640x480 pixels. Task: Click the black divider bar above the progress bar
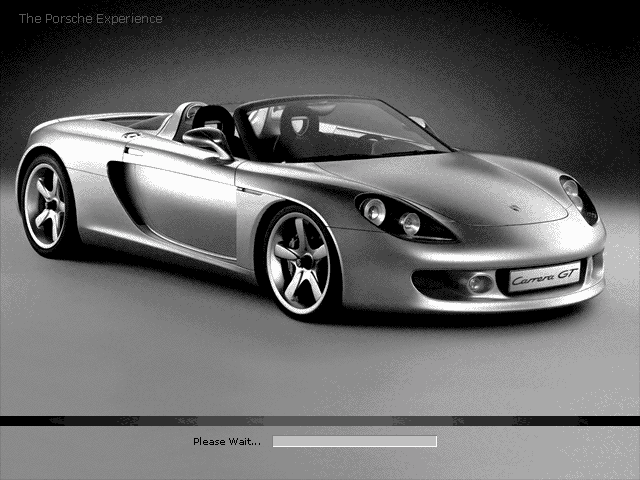tap(320, 421)
